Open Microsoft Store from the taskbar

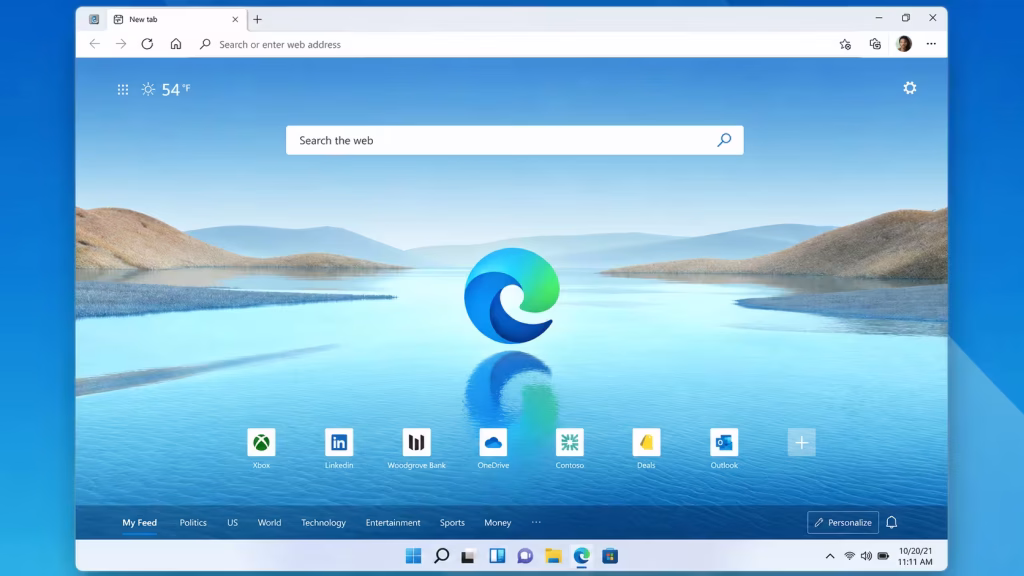[x=610, y=556]
